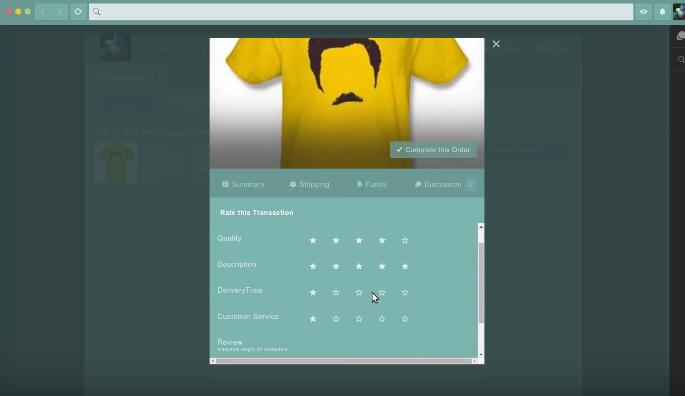This screenshot has width=685, height=396.
Task: Click the browser forward arrow
Action: (x=59, y=12)
